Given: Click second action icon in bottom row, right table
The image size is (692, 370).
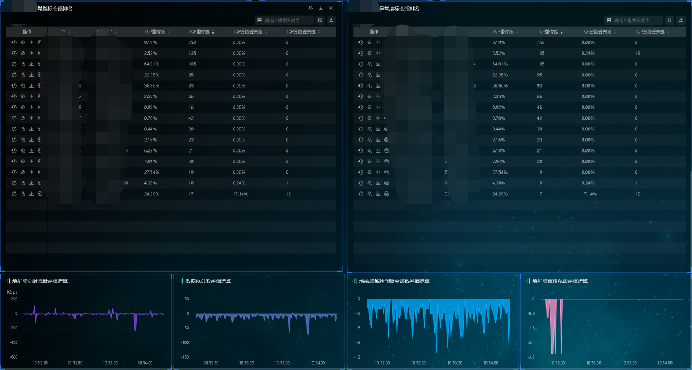Looking at the screenshot, I should [370, 193].
